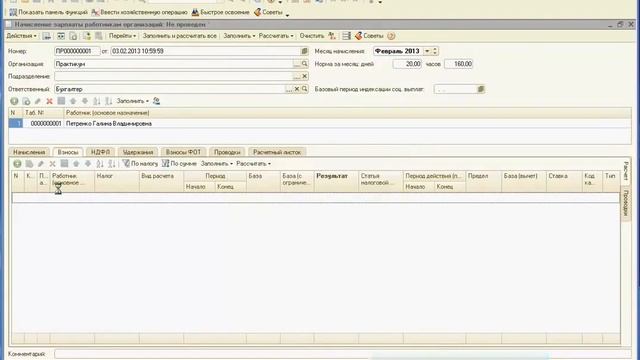Screen dimensions: 640x360
Task: Add a new row in Взносы tab toolbar
Action: point(17,164)
